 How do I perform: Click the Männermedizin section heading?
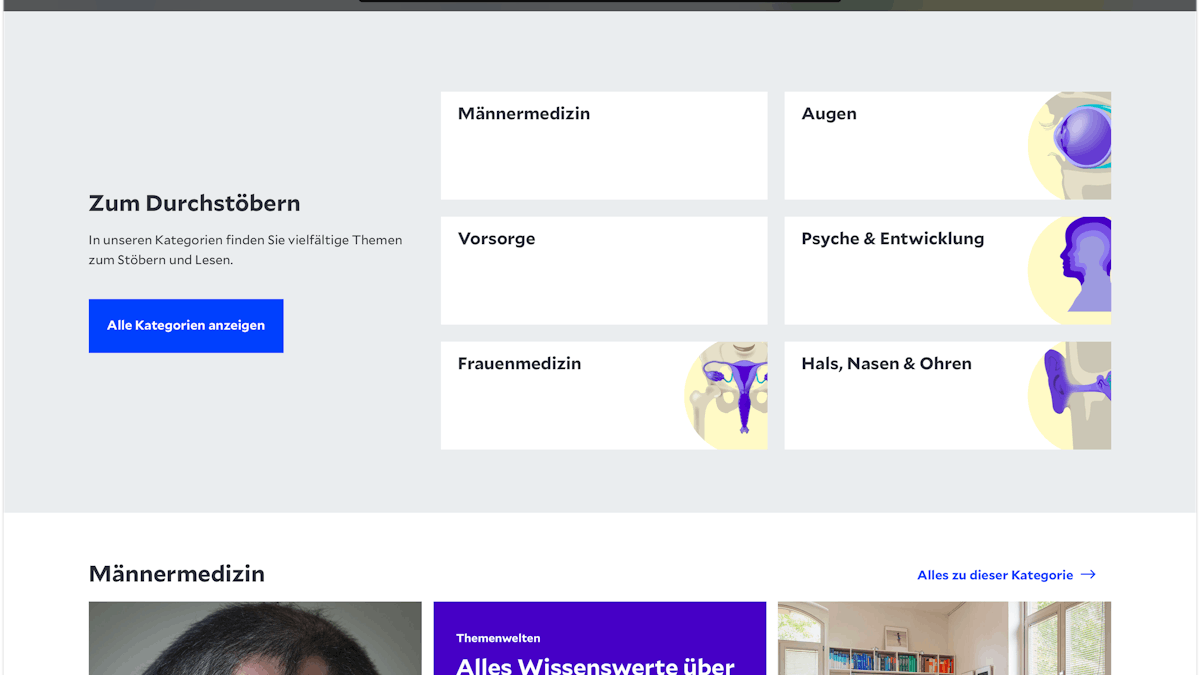click(177, 573)
